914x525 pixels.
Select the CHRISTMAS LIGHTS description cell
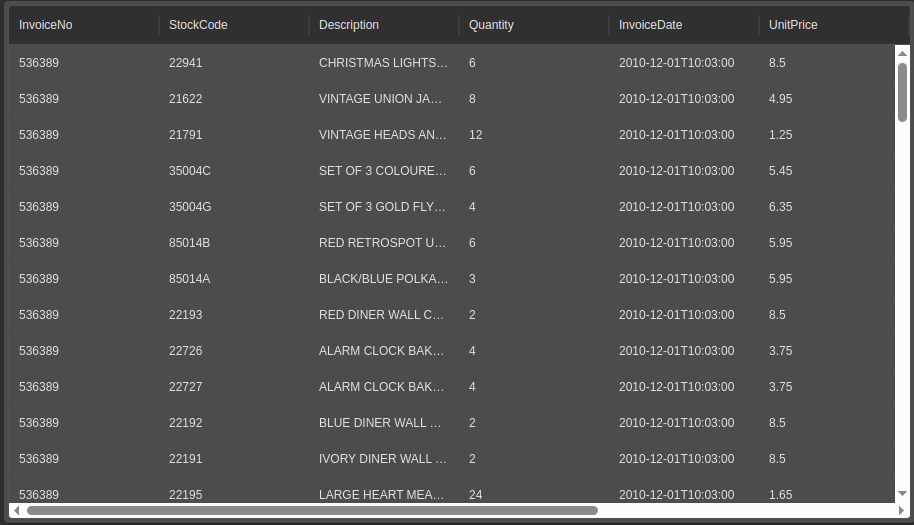[x=384, y=63]
